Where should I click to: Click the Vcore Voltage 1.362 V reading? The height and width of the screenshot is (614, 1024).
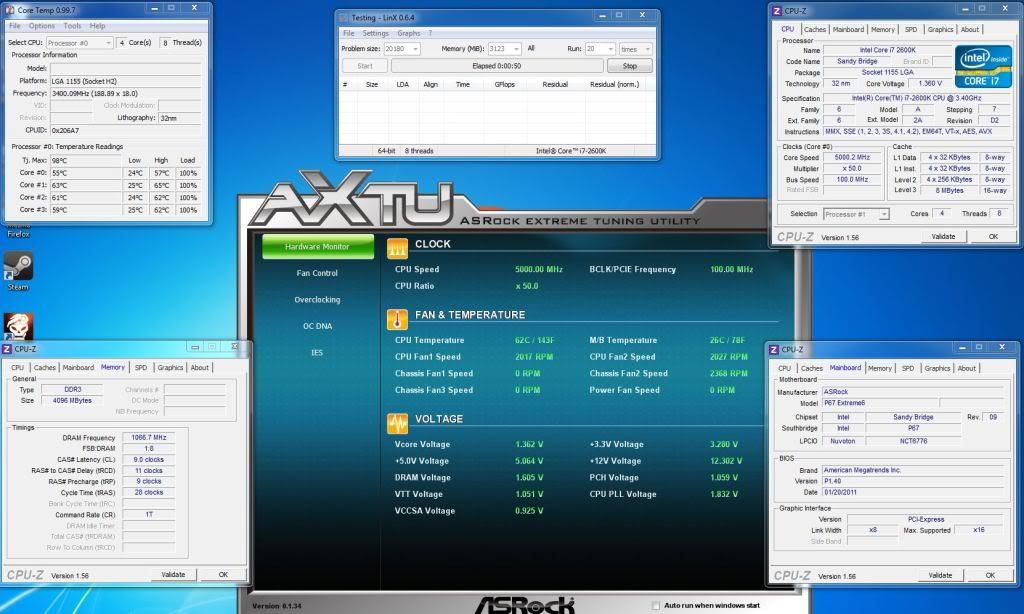(529, 444)
